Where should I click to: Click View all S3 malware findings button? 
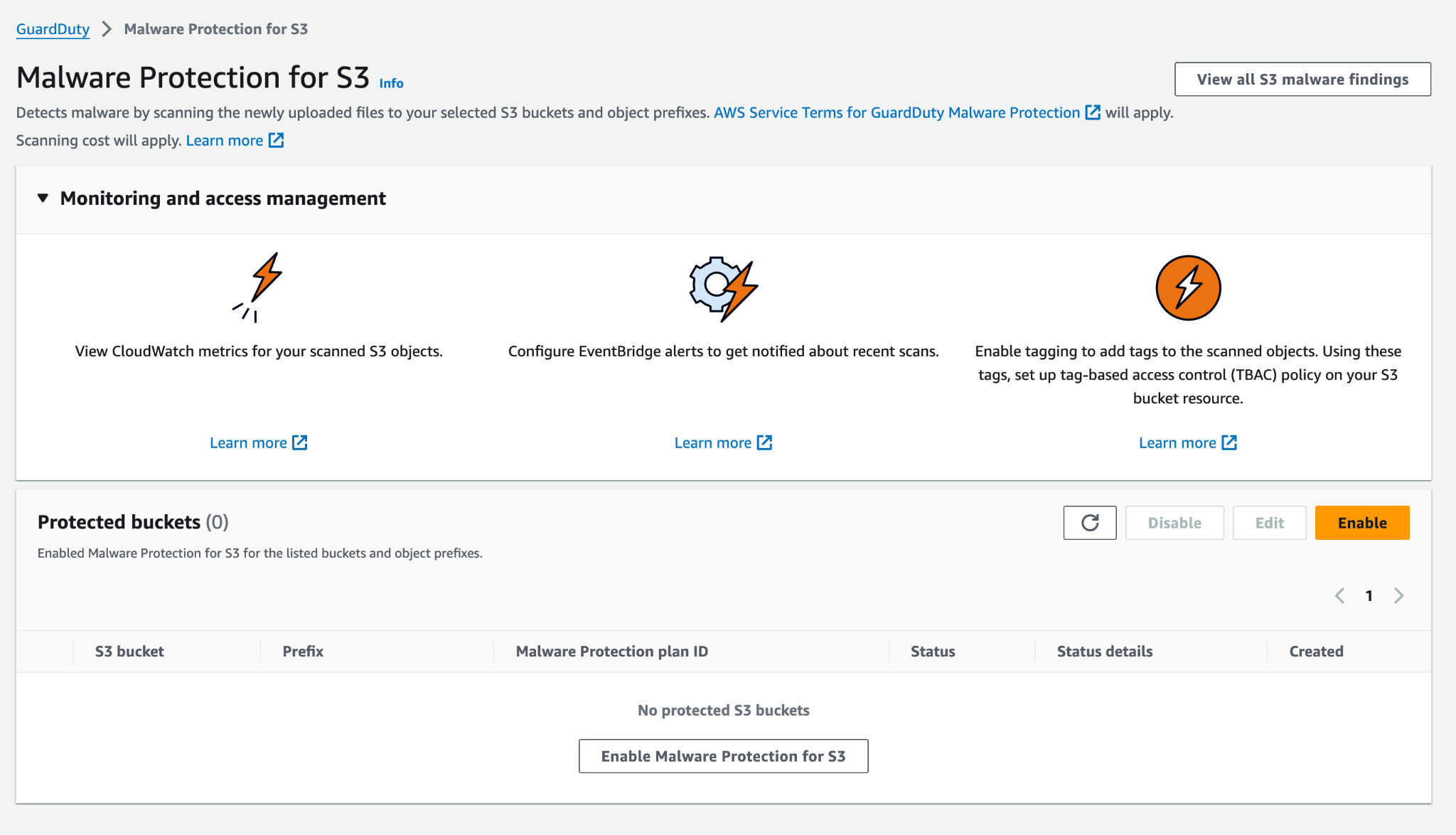[x=1302, y=79]
